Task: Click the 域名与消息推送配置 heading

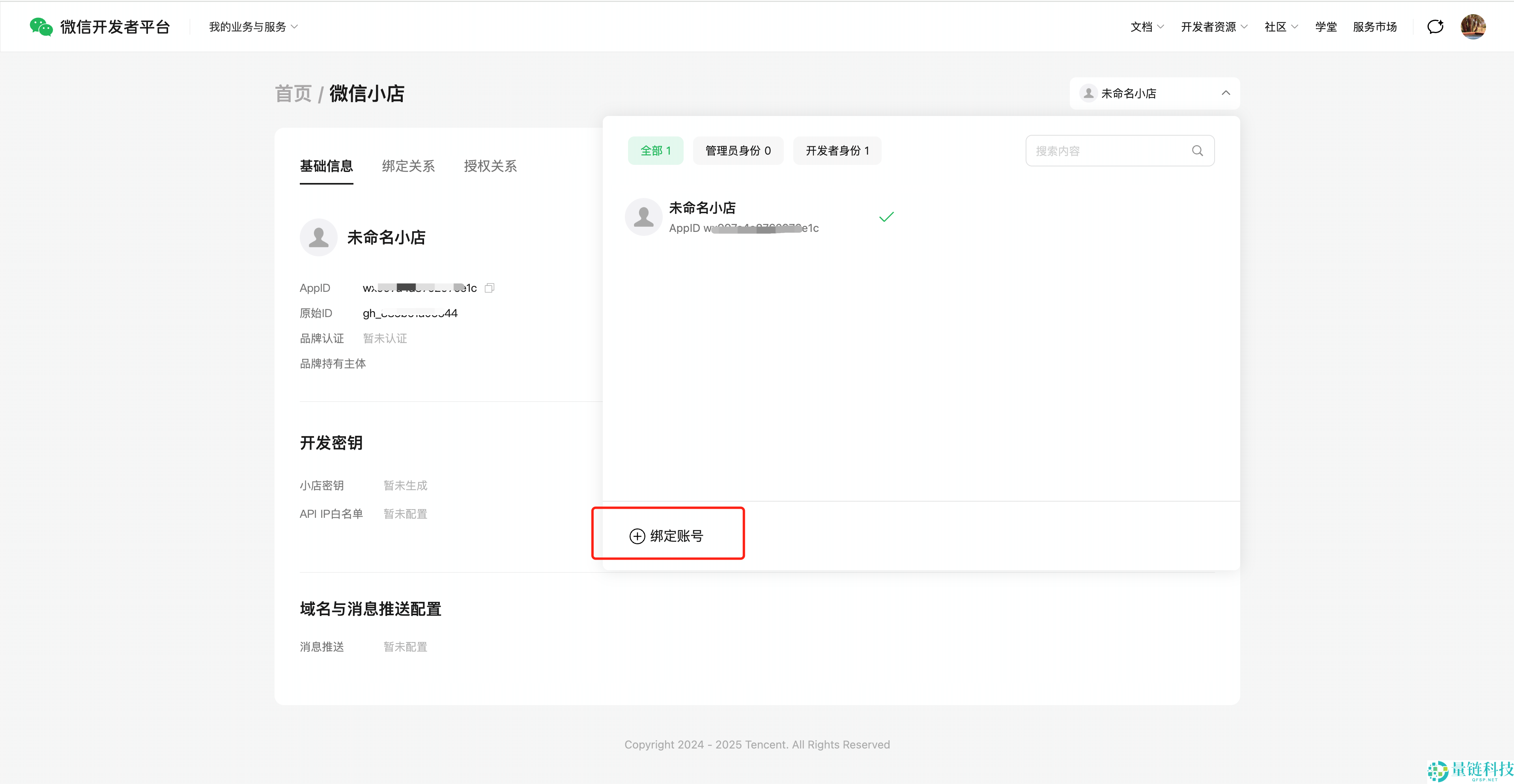Action: 371,609
